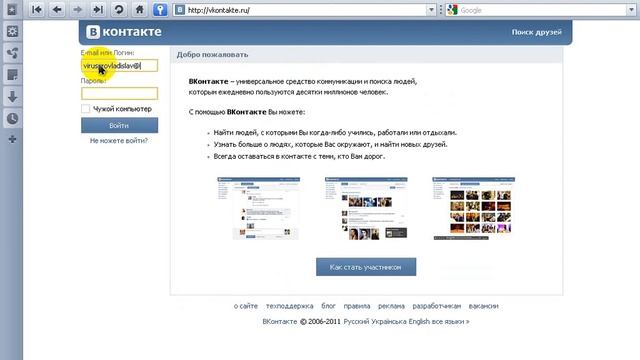Open the техподдержка footer link
This screenshot has height=360, width=640.
[x=289, y=306]
